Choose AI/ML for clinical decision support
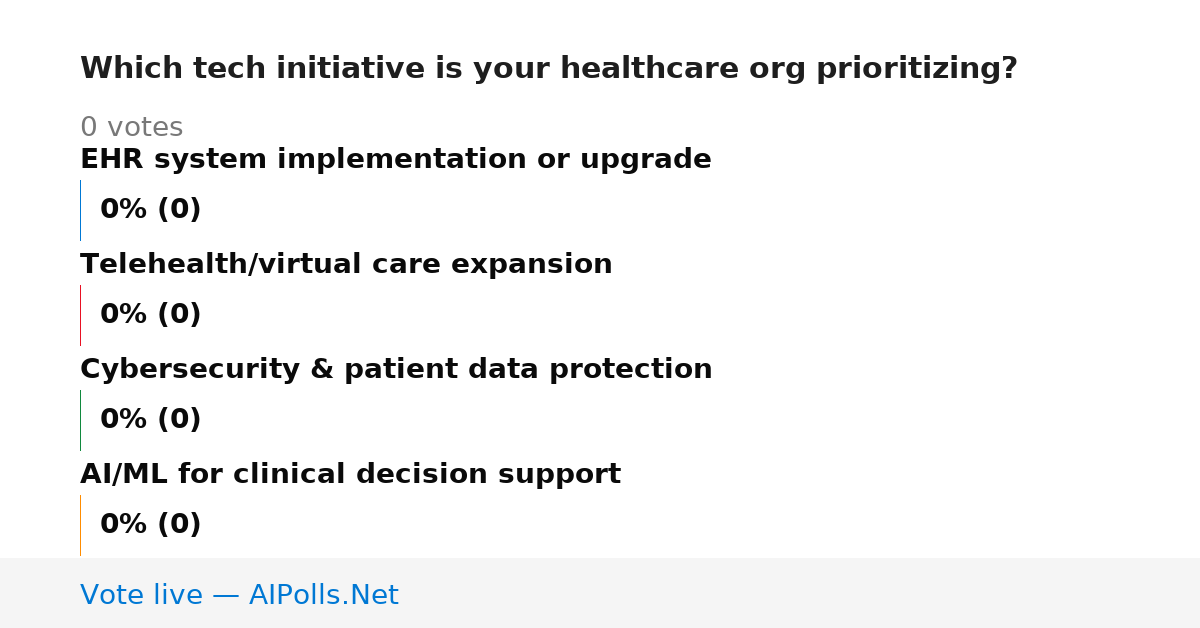 pos(350,475)
